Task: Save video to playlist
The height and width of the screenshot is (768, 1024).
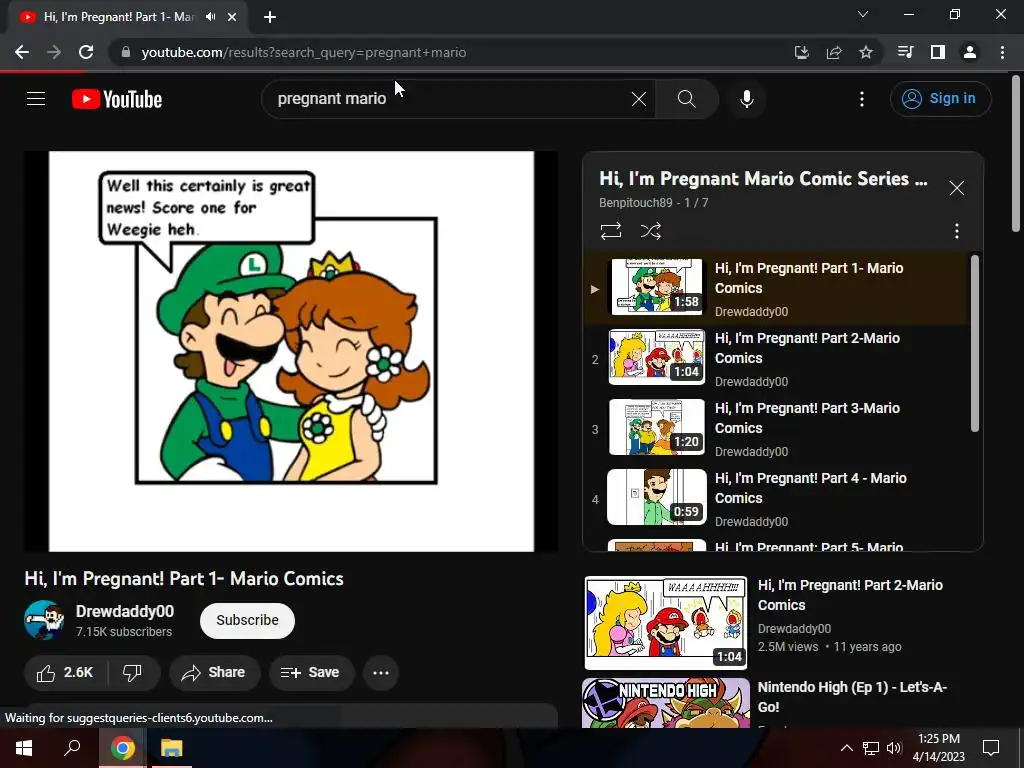Action: tap(311, 673)
